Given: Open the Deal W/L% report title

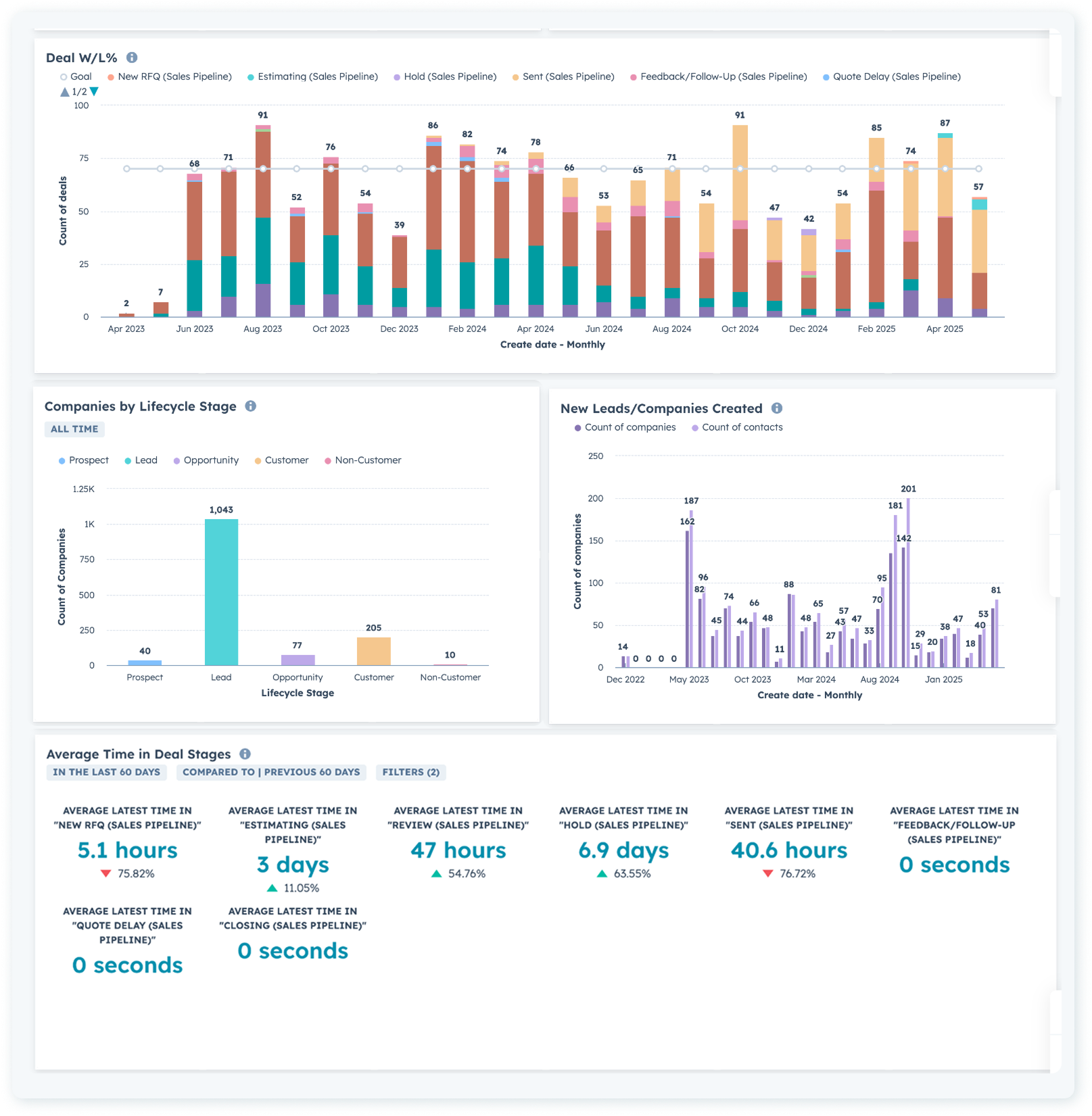Looking at the screenshot, I should (x=82, y=57).
